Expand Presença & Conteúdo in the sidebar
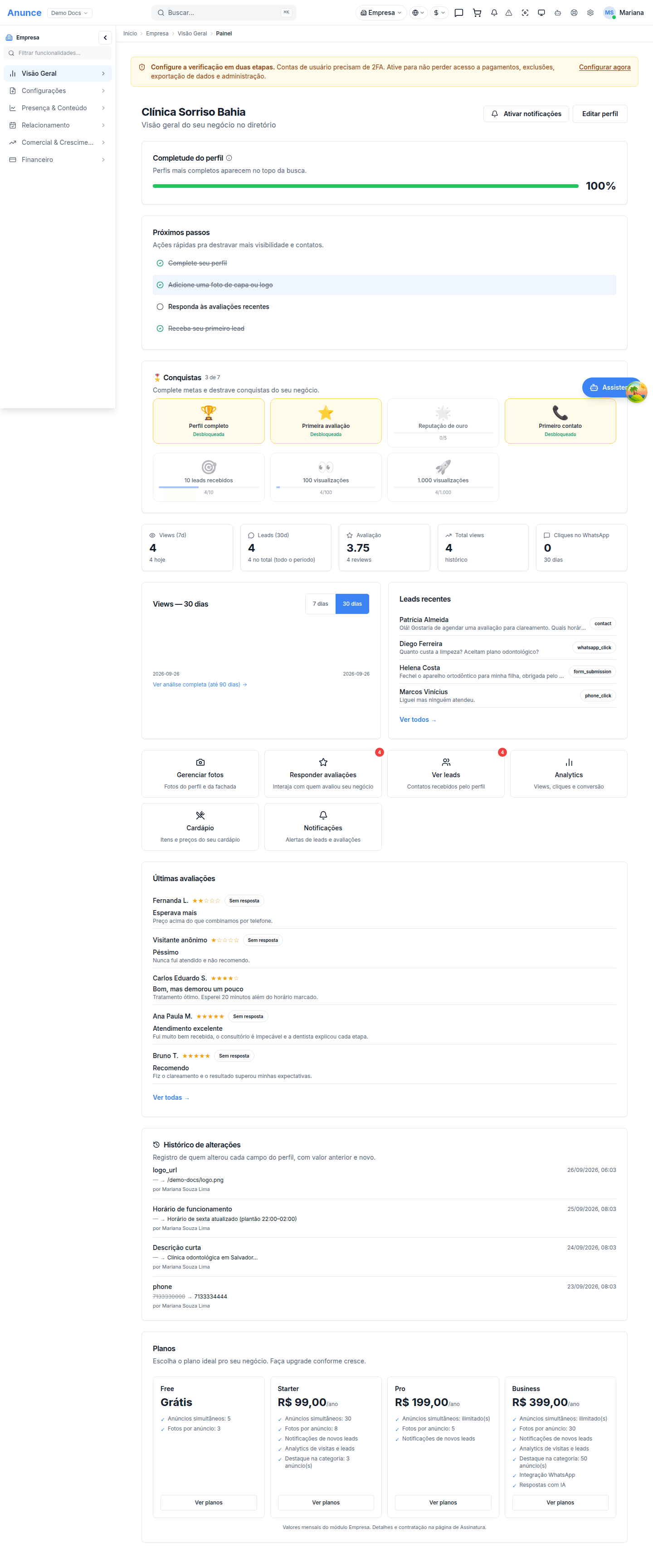 58,108
